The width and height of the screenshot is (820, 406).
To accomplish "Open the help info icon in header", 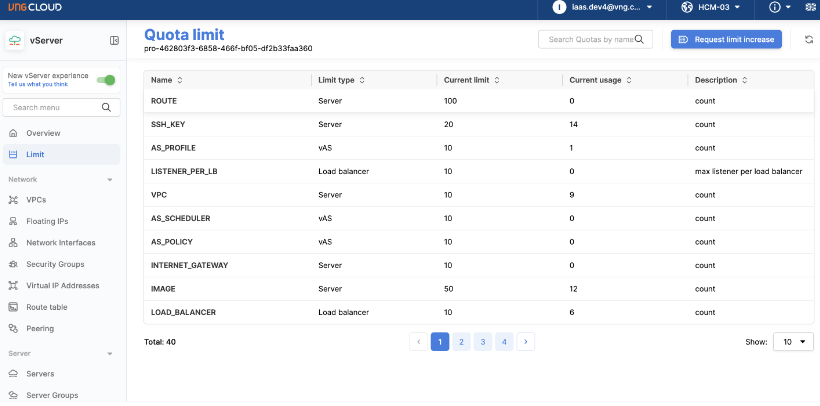I will [x=774, y=8].
